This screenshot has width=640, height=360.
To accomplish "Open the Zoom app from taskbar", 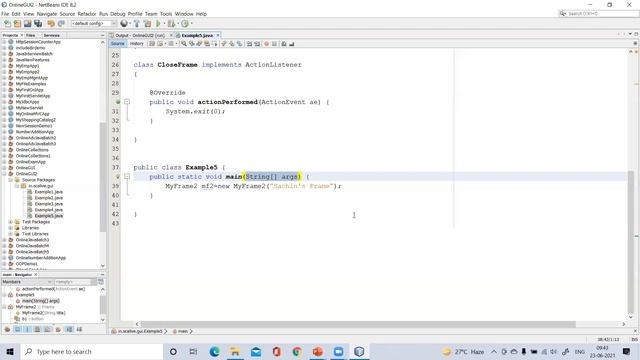I will [x=338, y=351].
